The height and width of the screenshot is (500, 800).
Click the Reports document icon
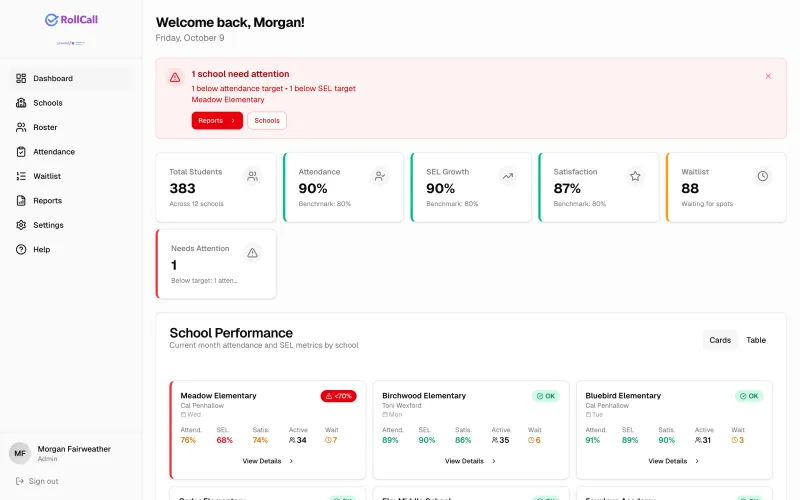21,201
